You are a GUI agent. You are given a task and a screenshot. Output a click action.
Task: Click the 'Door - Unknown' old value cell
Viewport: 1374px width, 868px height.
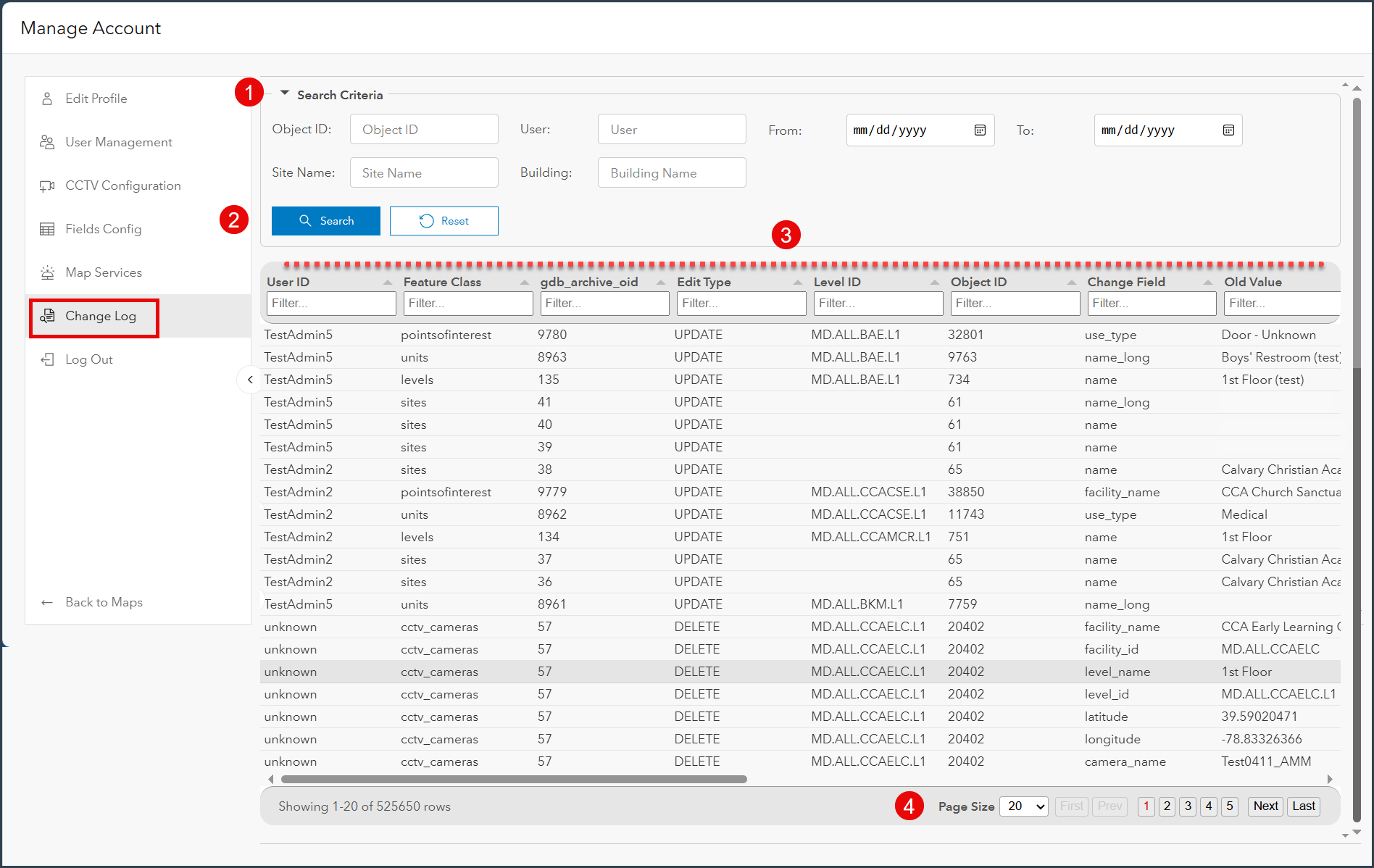click(1268, 335)
